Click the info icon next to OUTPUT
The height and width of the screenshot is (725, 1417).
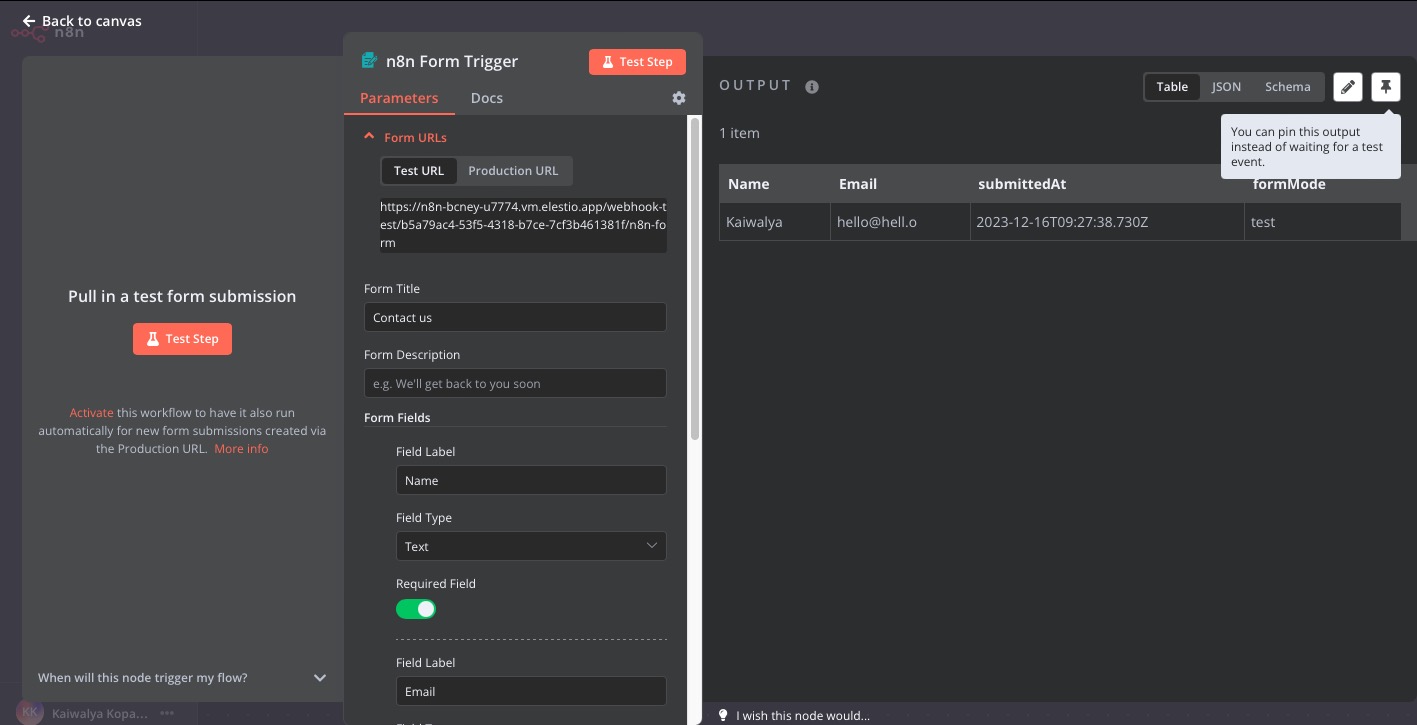pyautogui.click(x=811, y=86)
